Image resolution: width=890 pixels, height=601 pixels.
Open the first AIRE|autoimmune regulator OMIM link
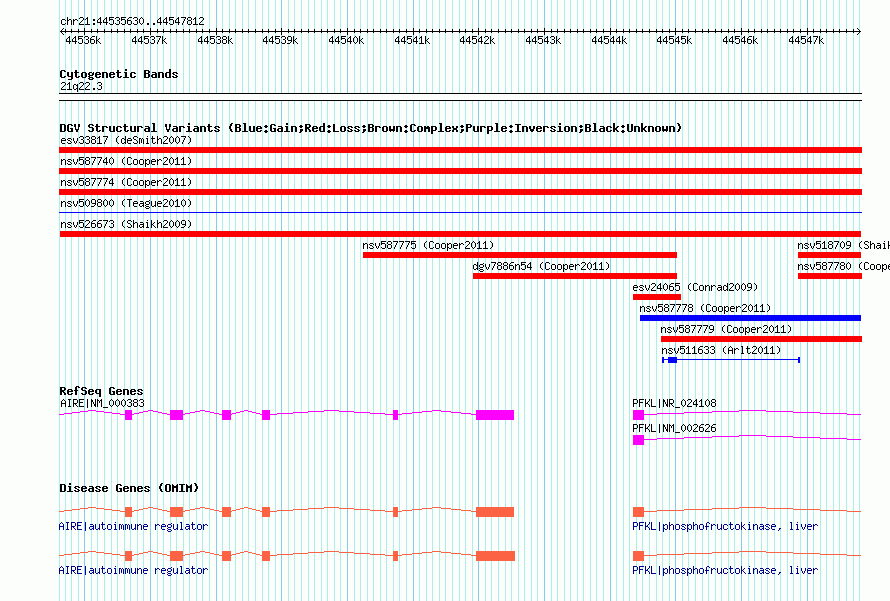click(133, 527)
